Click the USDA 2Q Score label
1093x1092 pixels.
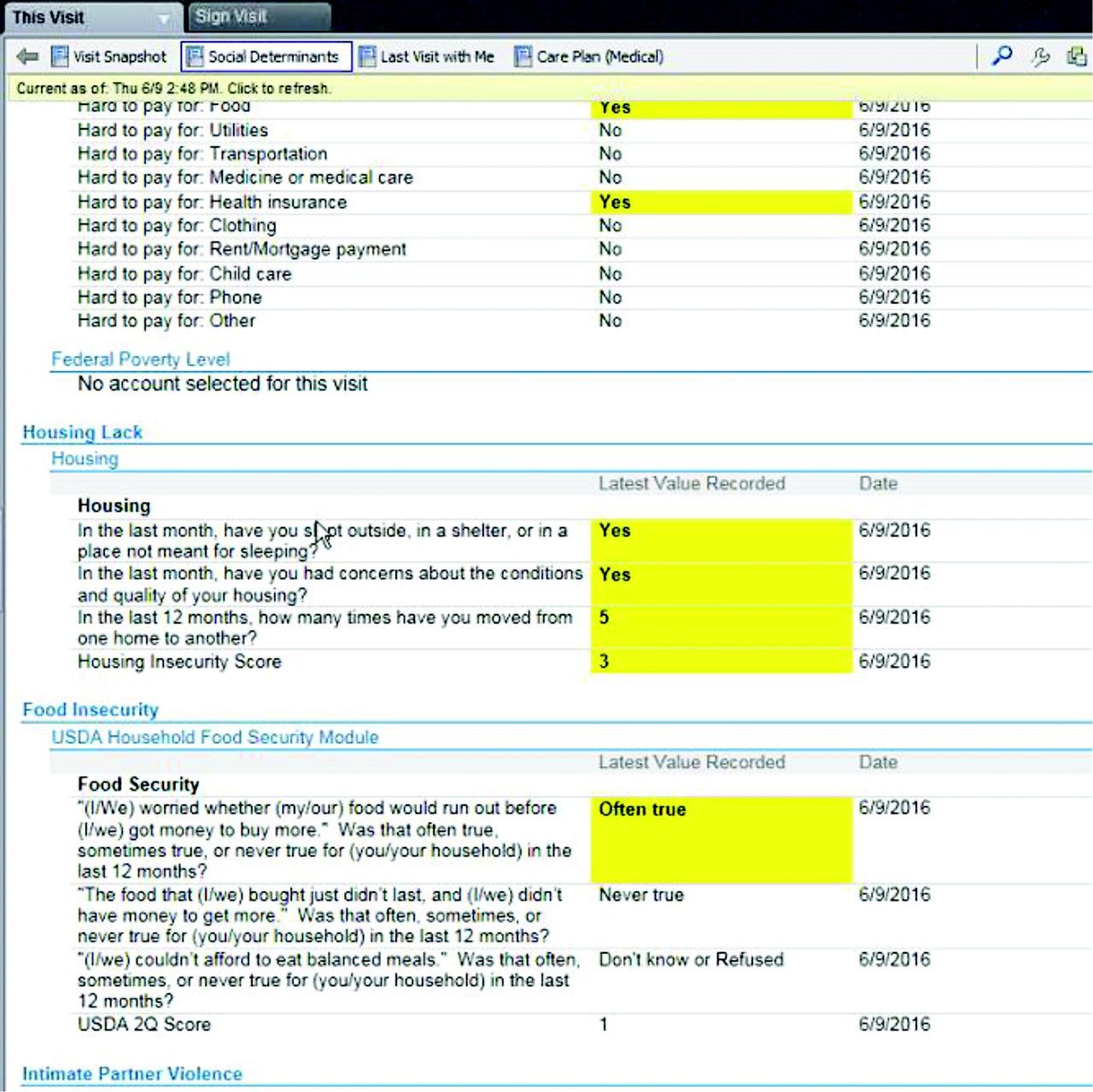(144, 1025)
